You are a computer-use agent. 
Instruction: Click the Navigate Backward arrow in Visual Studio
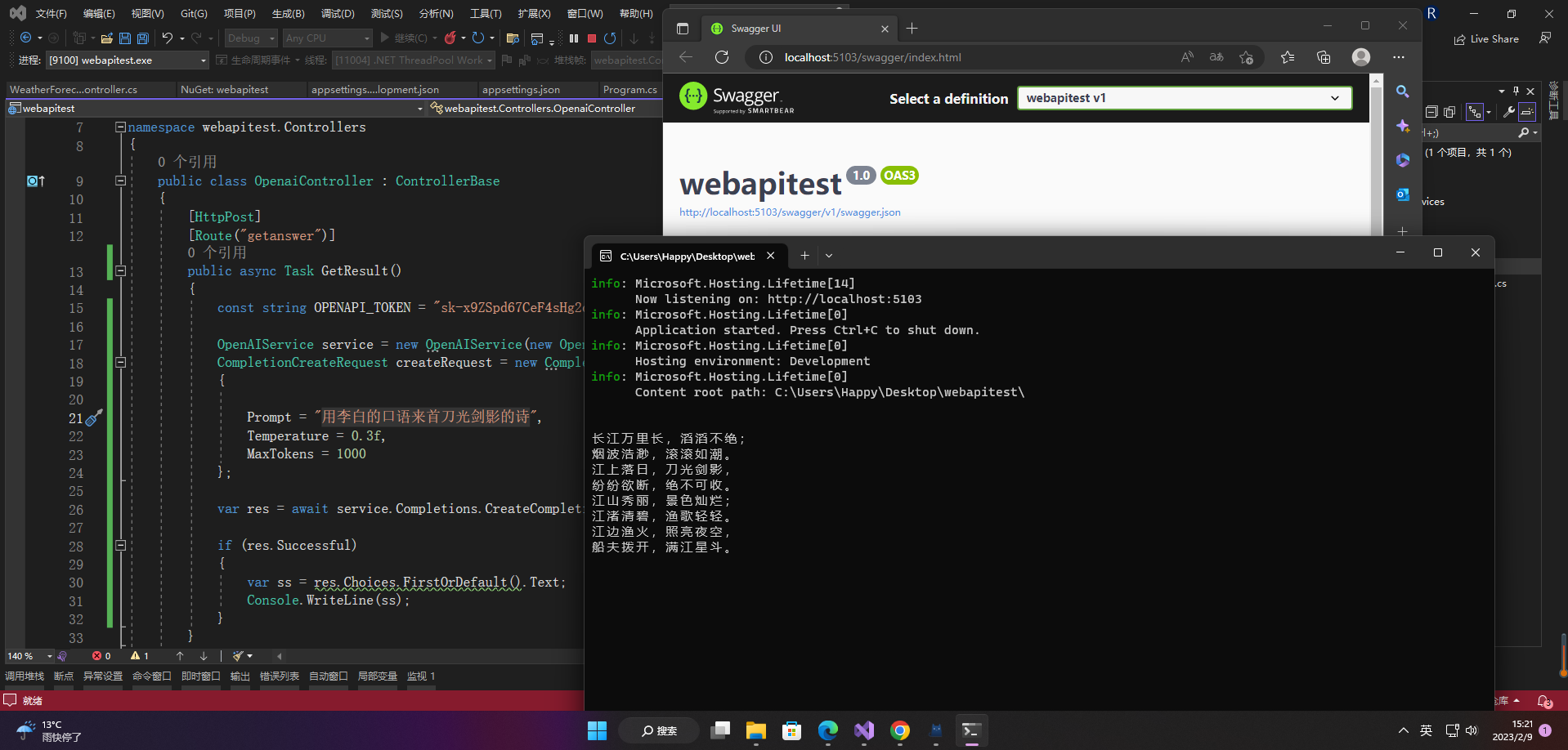coord(25,38)
